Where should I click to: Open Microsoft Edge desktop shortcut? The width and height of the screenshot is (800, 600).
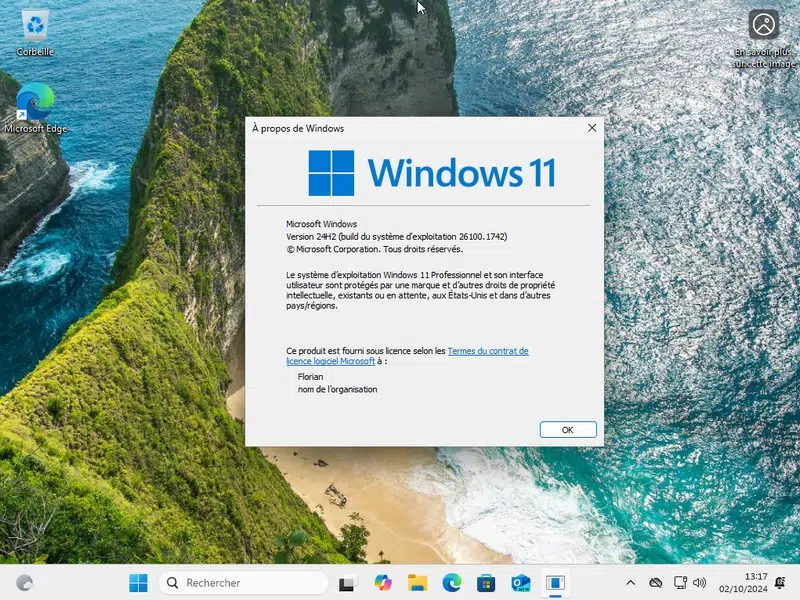[x=35, y=108]
